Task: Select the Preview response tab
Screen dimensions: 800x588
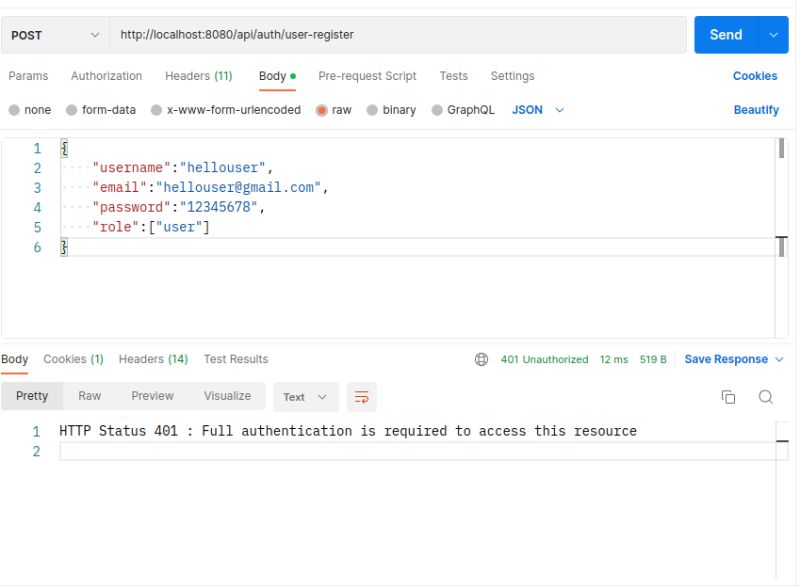Action: pos(152,396)
